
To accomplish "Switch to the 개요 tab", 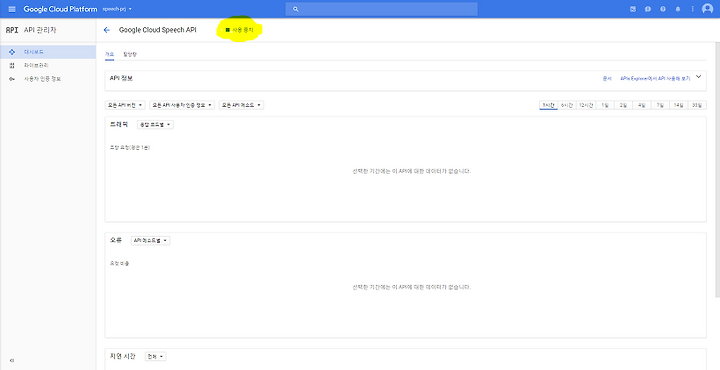I will [109, 54].
